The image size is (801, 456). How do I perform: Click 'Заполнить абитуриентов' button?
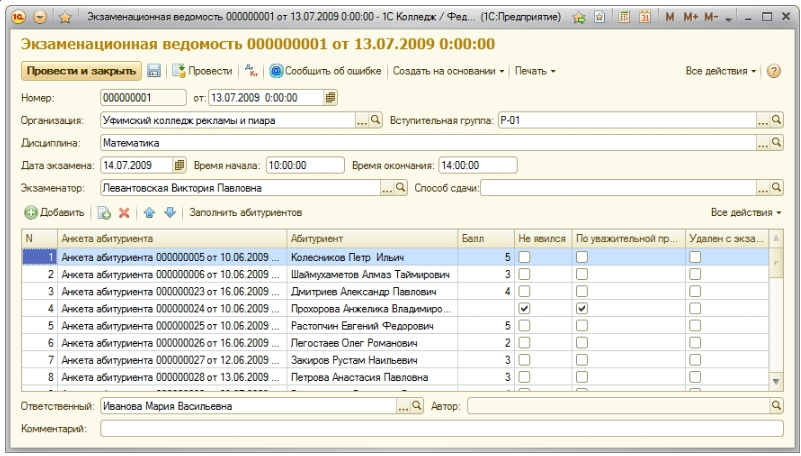[x=246, y=212]
